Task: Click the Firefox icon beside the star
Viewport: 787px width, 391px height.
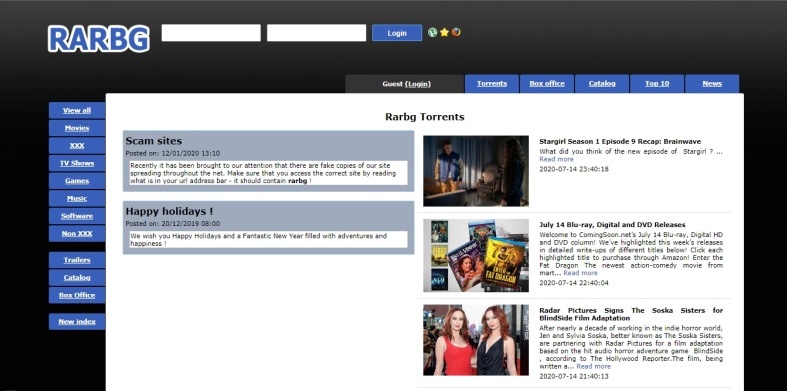Action: pyautogui.click(x=456, y=32)
